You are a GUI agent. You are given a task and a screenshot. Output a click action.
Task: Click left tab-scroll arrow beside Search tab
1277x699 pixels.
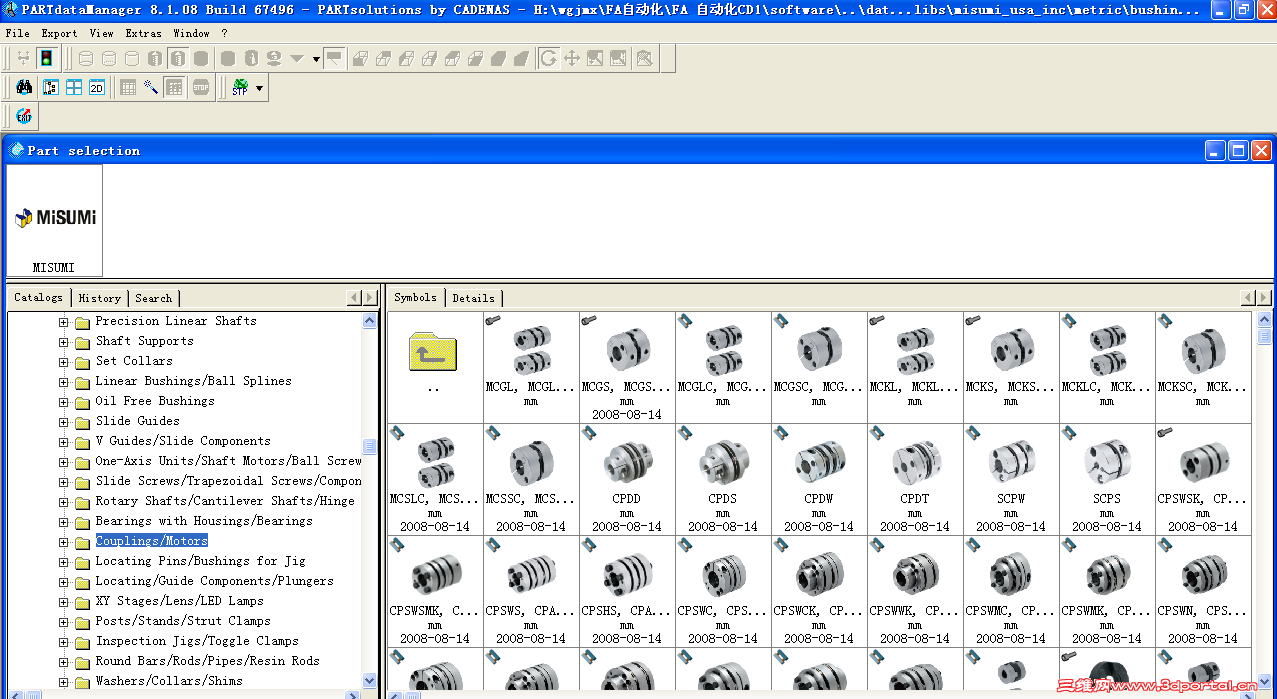tap(354, 298)
